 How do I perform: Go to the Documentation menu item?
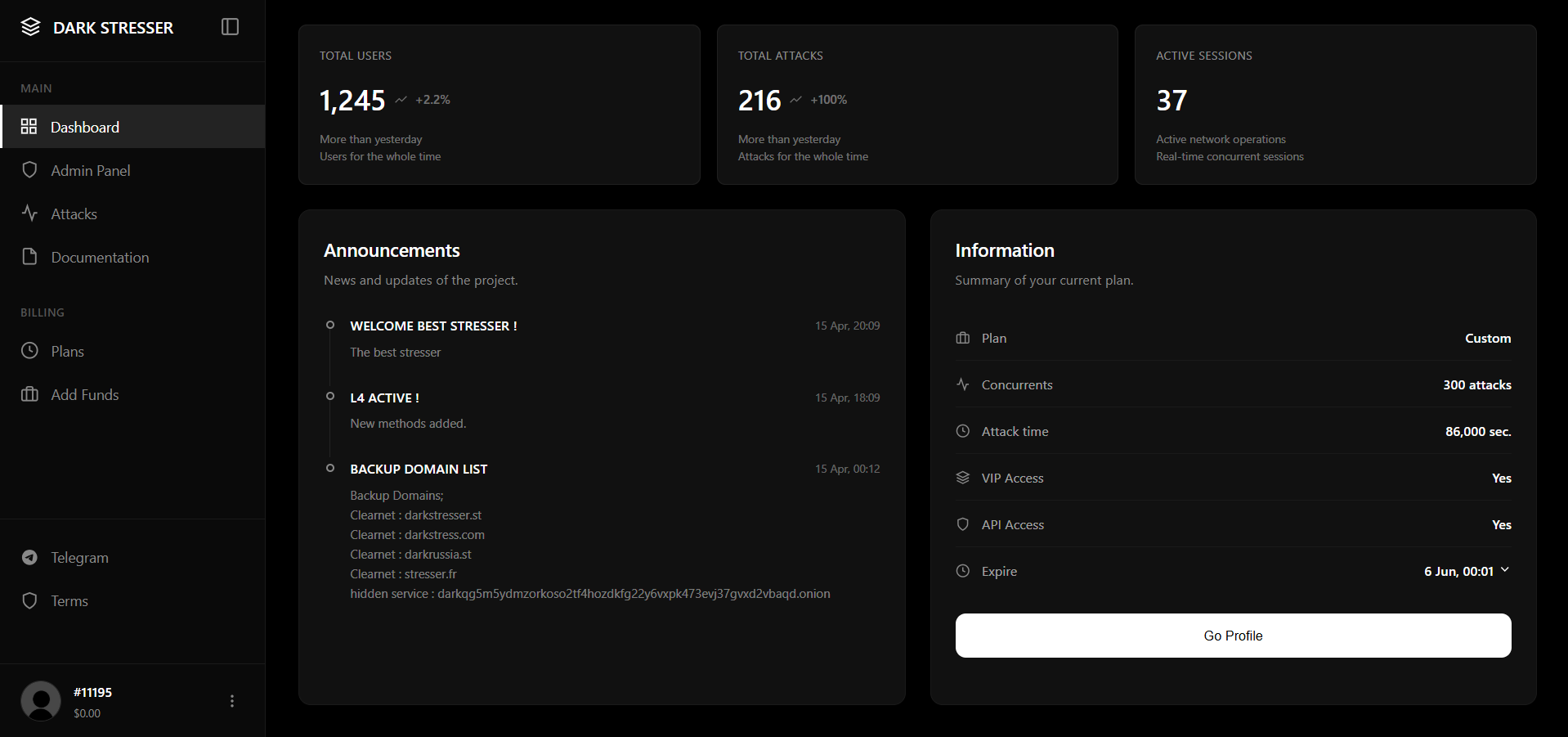100,257
